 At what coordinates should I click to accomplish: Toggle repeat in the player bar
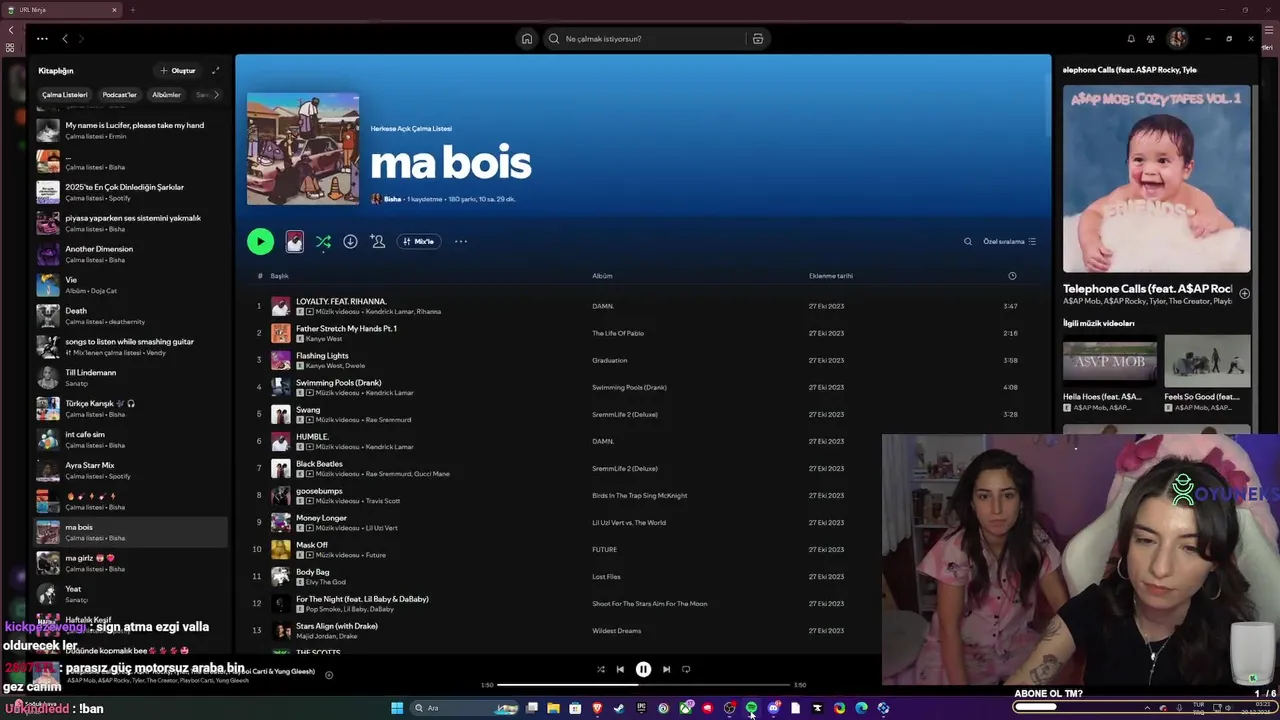(x=686, y=669)
